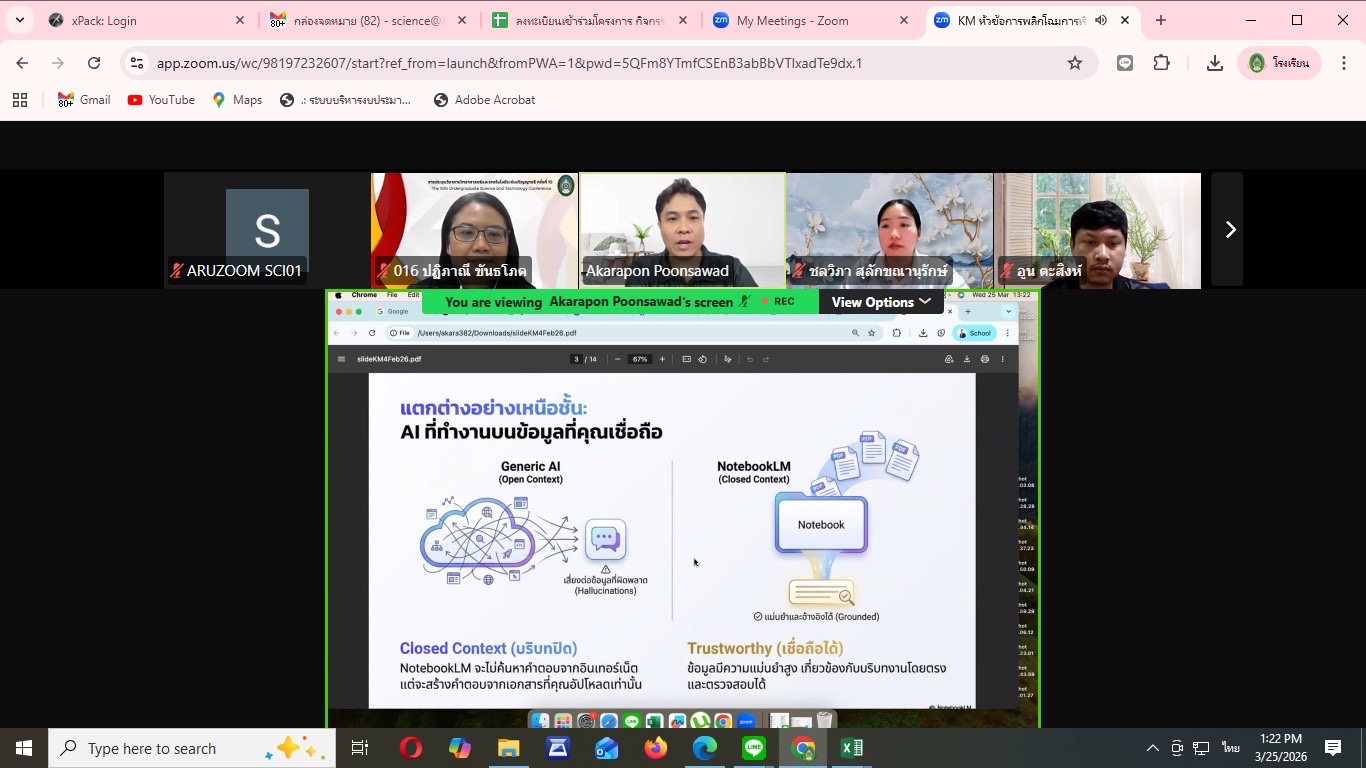The width and height of the screenshot is (1366, 768).
Task: Open Task View on the taskbar
Action: 360,748
